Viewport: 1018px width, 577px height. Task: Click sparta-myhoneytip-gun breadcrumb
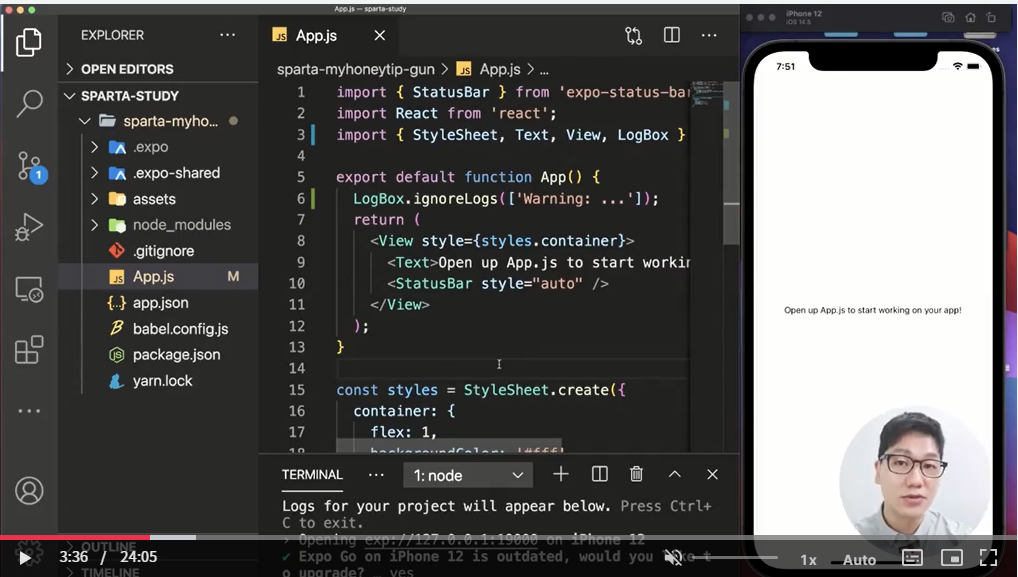point(356,69)
